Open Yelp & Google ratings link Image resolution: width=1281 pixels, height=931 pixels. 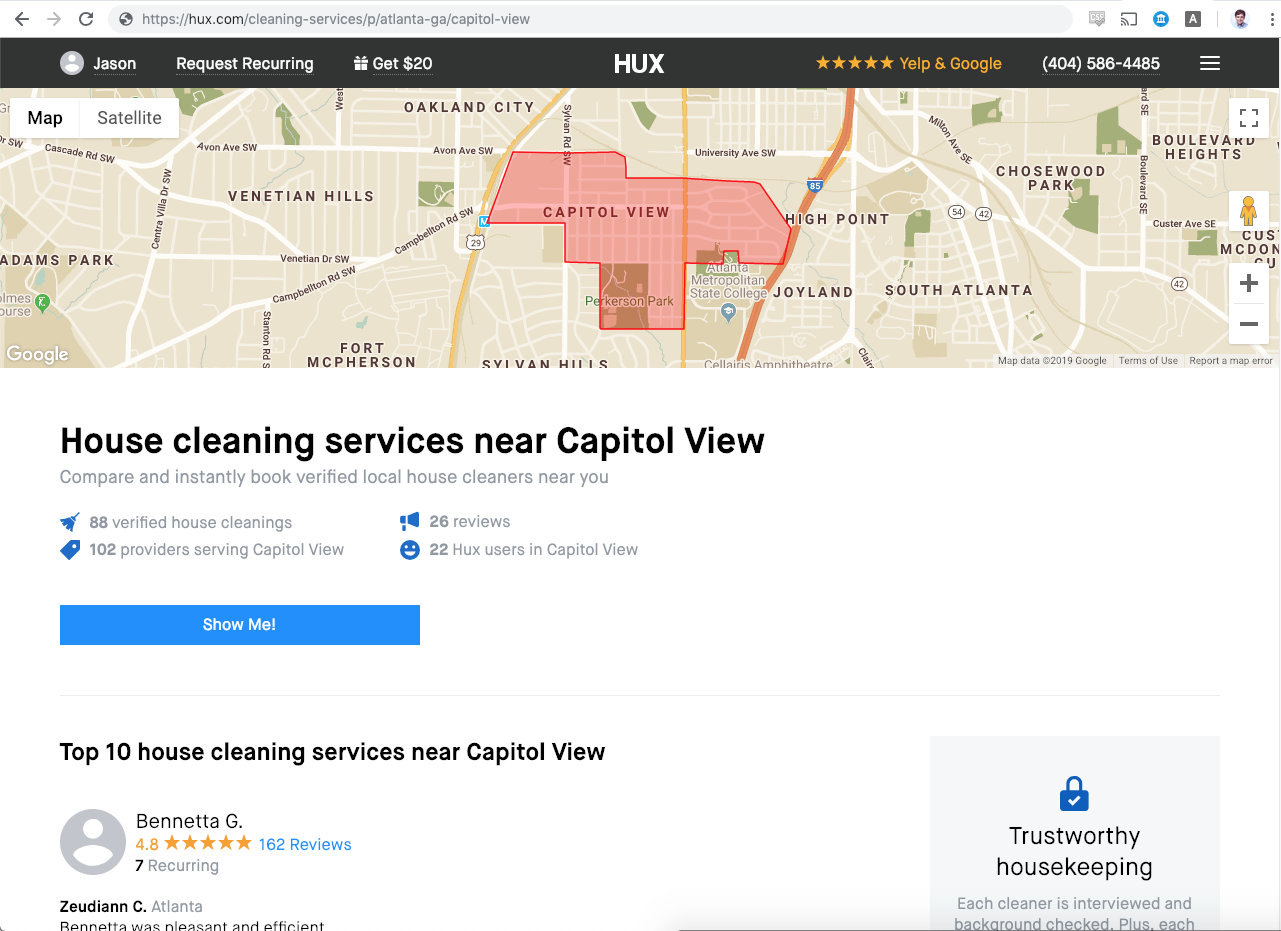[x=909, y=64]
